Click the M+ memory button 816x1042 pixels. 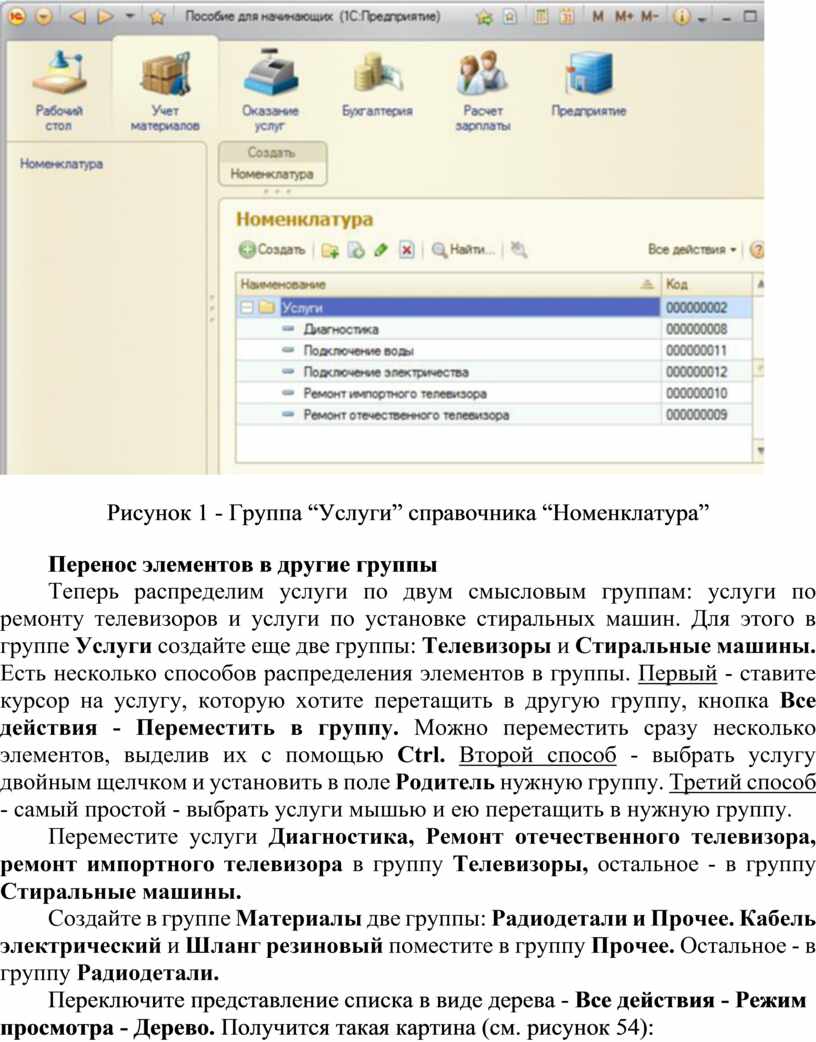pyautogui.click(x=624, y=17)
